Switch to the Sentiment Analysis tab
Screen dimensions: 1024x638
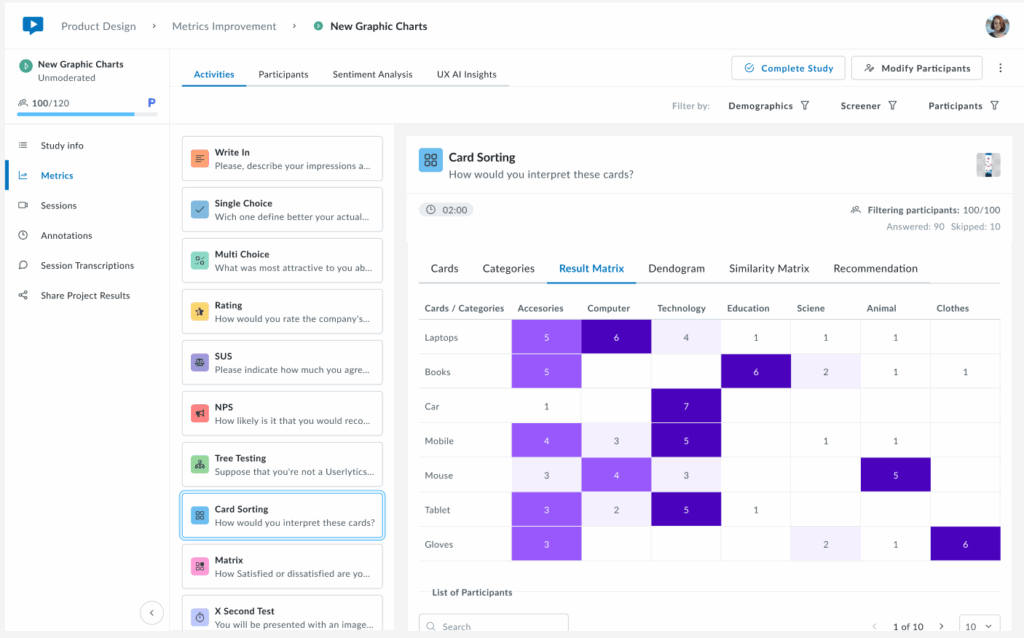tap(372, 73)
